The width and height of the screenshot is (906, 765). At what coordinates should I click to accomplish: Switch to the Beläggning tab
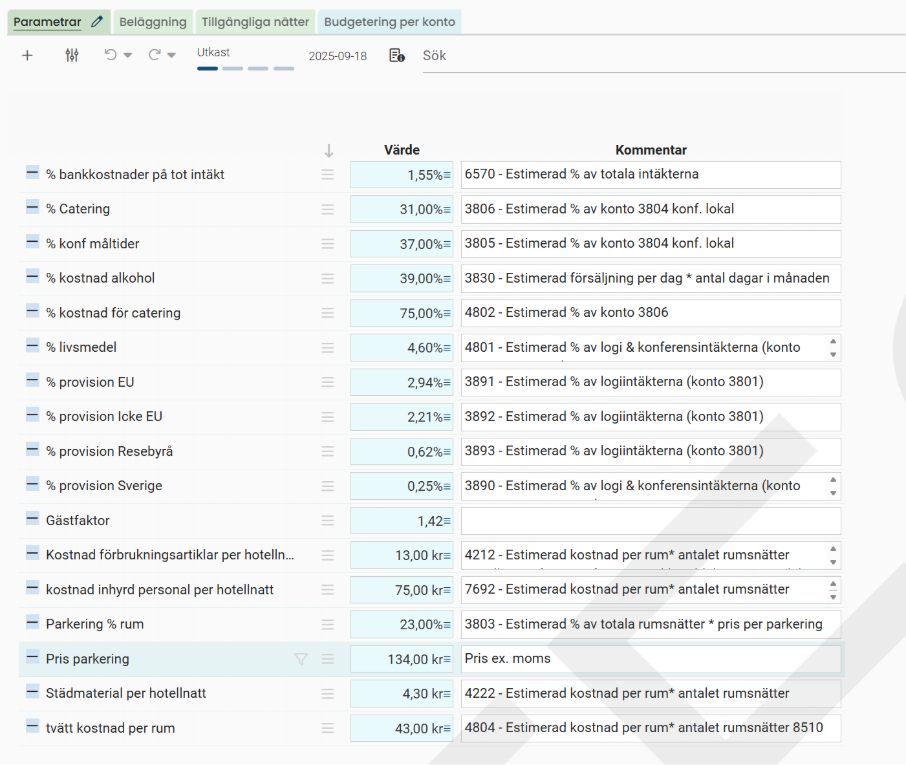tap(152, 20)
